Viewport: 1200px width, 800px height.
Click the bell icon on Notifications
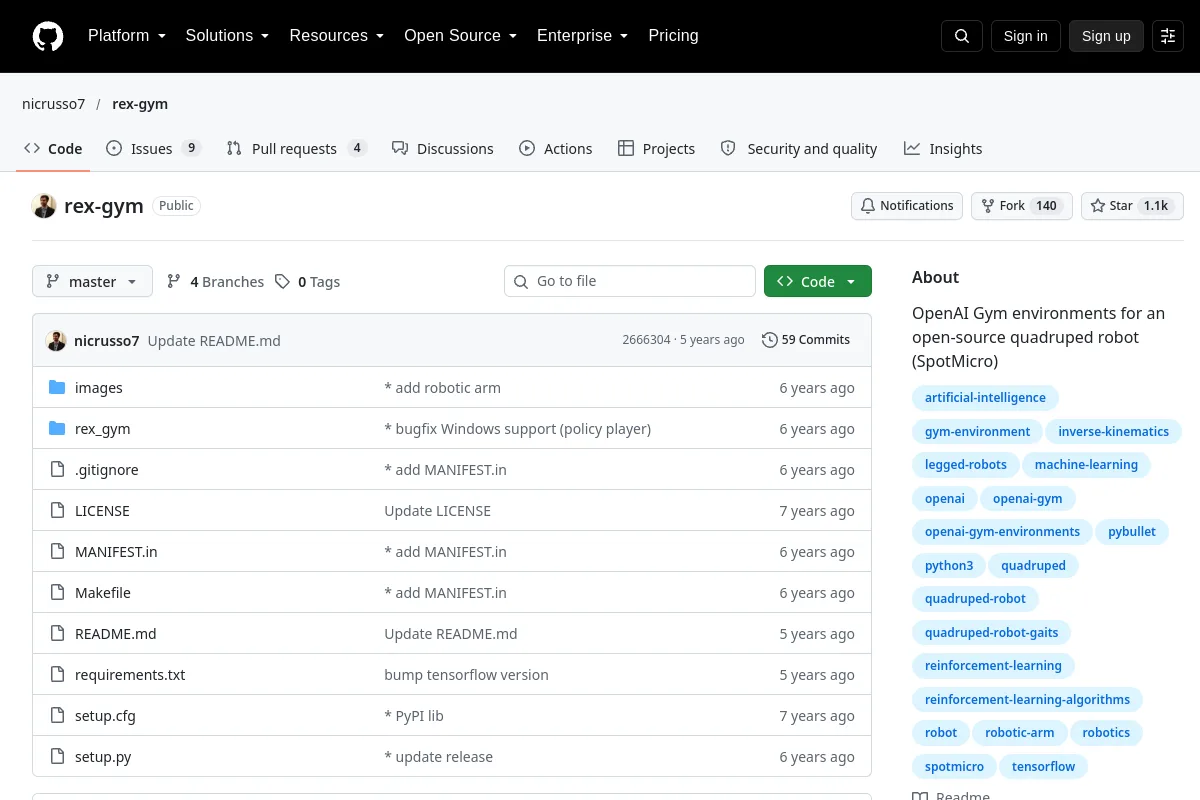tap(868, 206)
